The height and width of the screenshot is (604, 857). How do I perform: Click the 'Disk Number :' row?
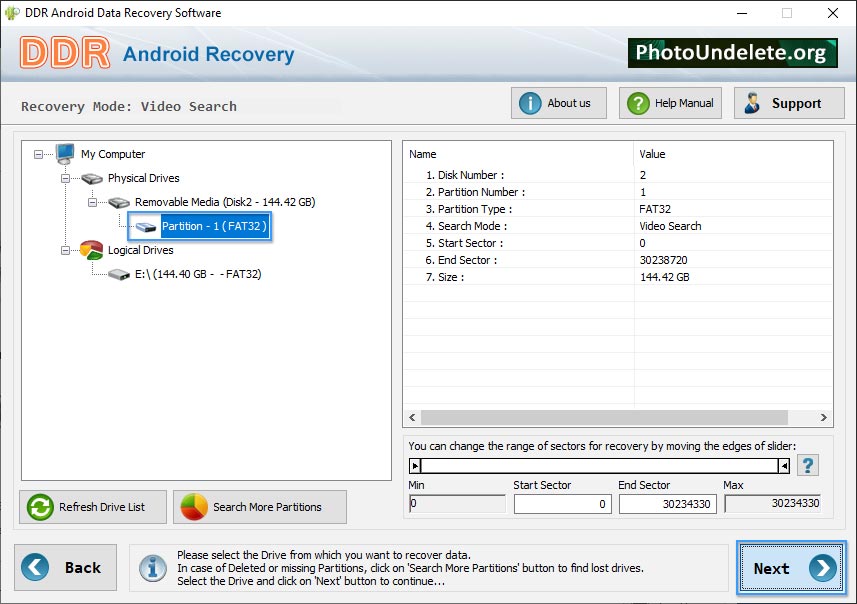point(618,175)
